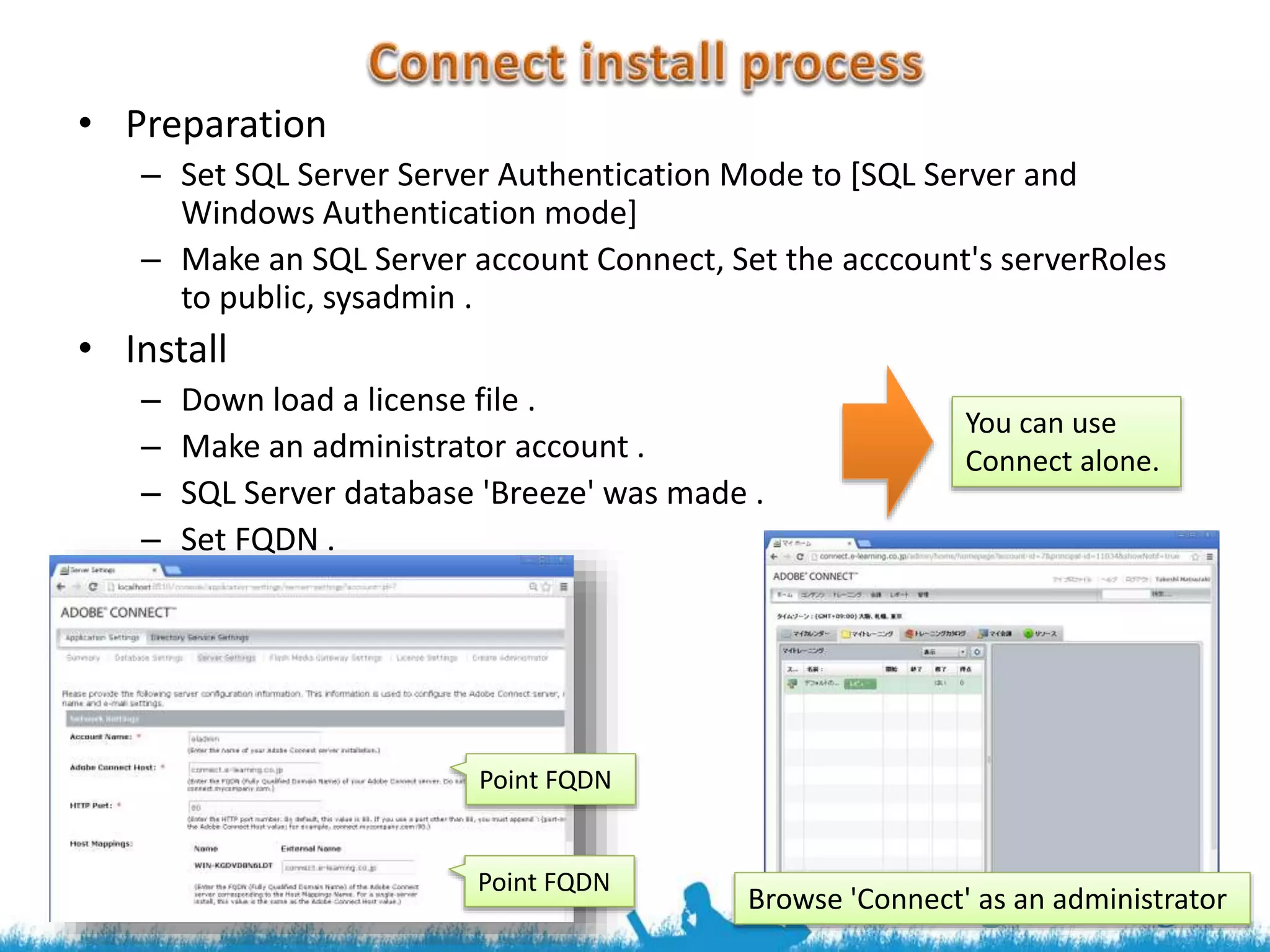Screen dimensions: 1270x952
Task: Open the トレーニングカタログ tab
Action: (x=936, y=633)
